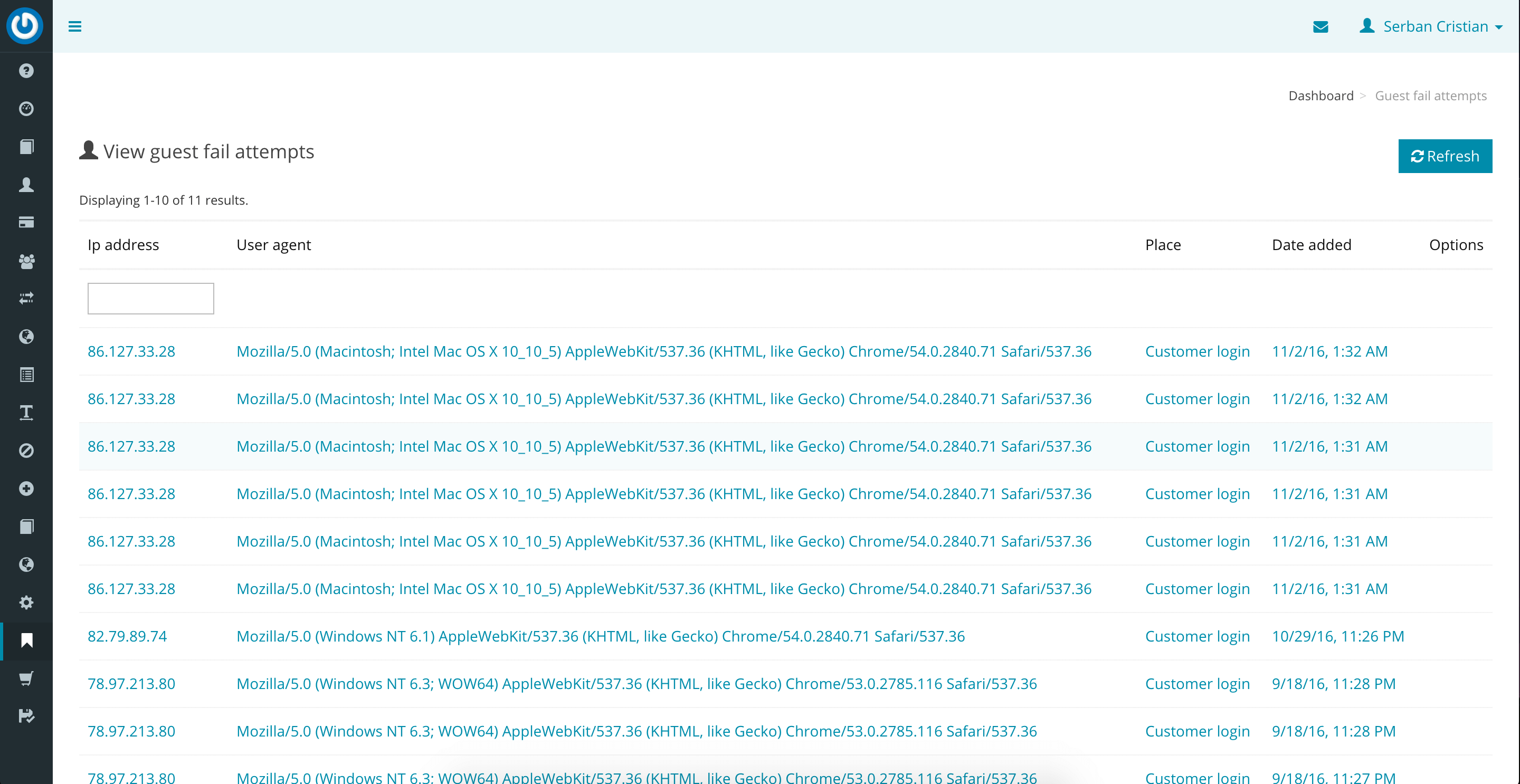Image resolution: width=1520 pixels, height=784 pixels.
Task: Click the arrows transfer sidebar icon
Action: coord(26,299)
